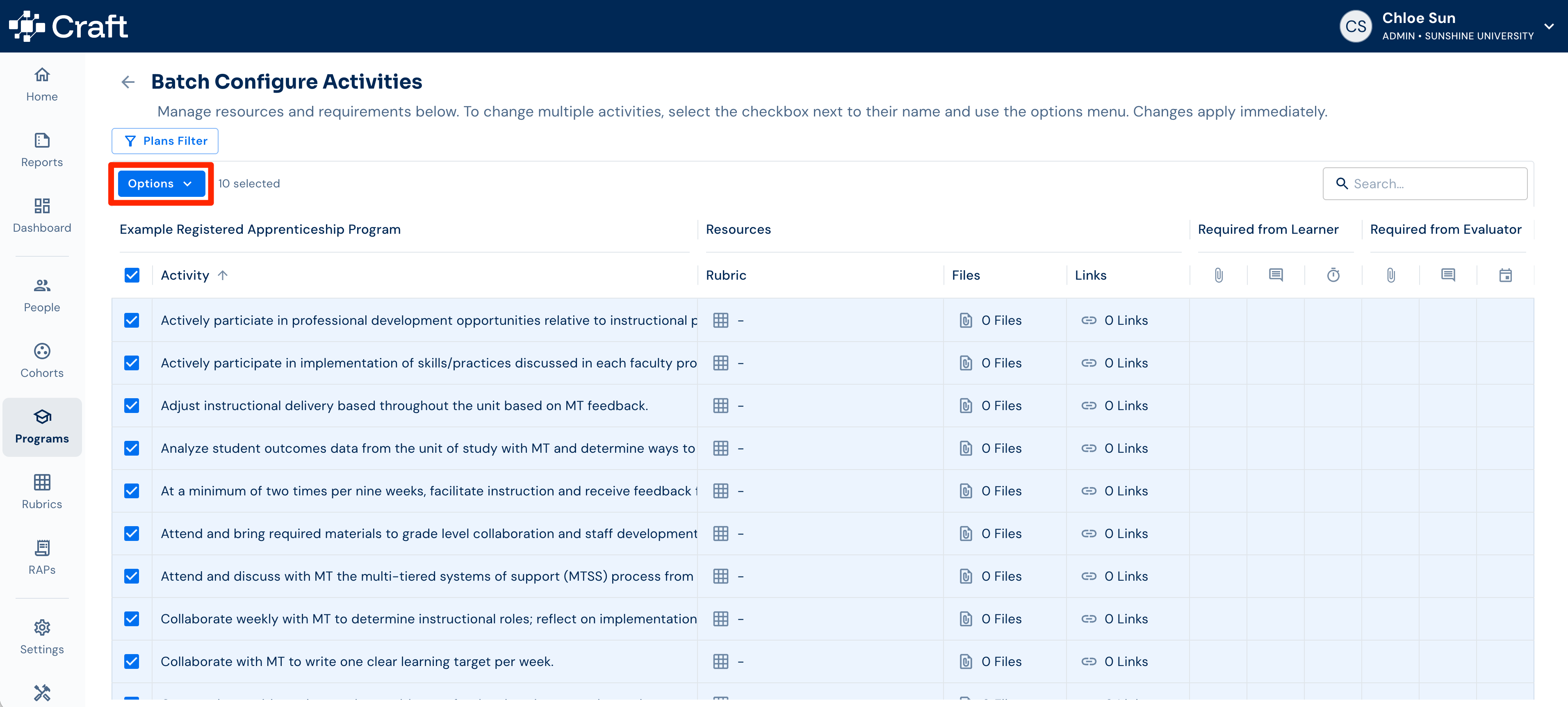1568x707 pixels.
Task: Open the Files icon for Adjust instructional delivery row
Action: coord(966,406)
